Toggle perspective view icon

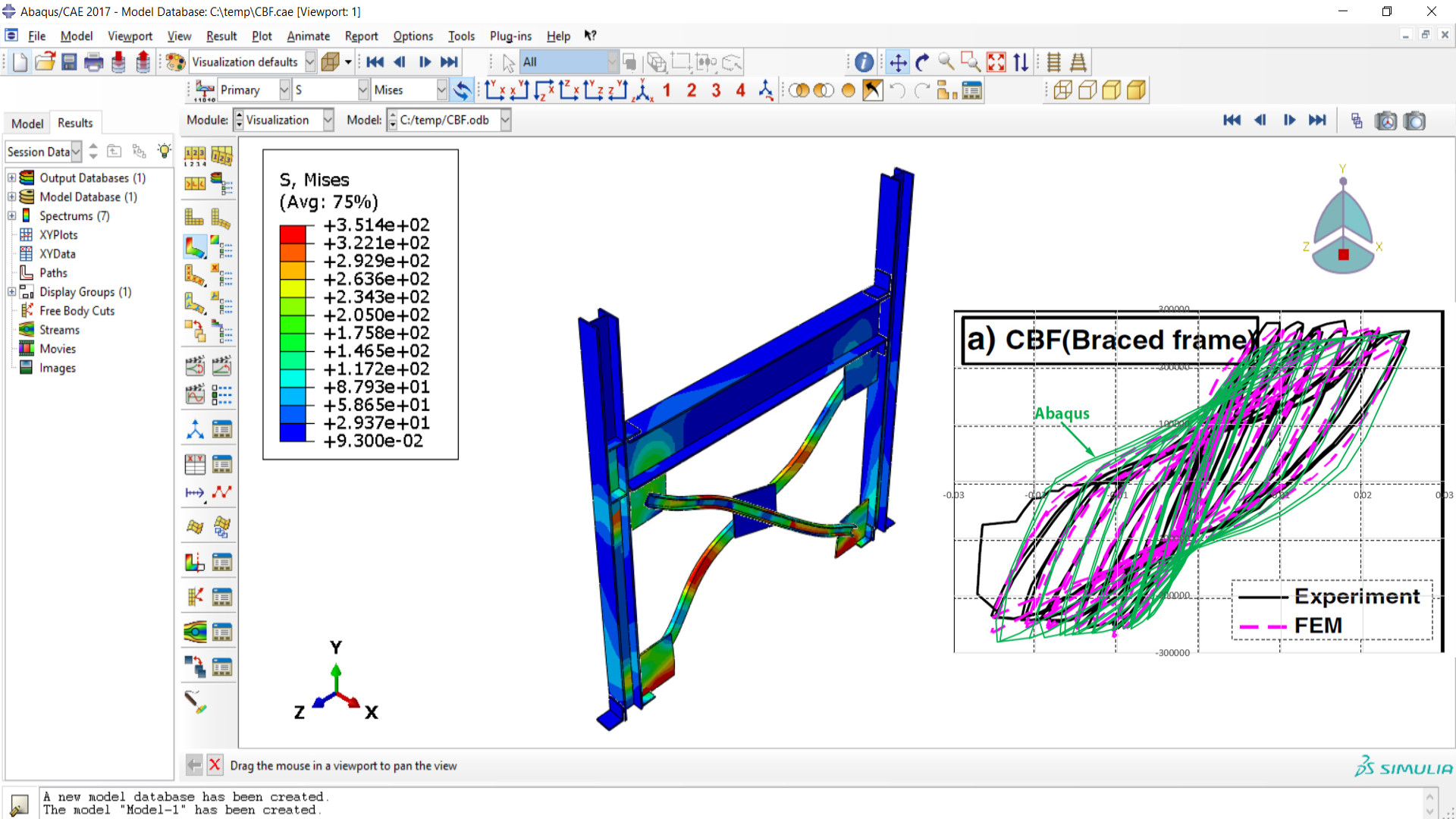(1078, 62)
